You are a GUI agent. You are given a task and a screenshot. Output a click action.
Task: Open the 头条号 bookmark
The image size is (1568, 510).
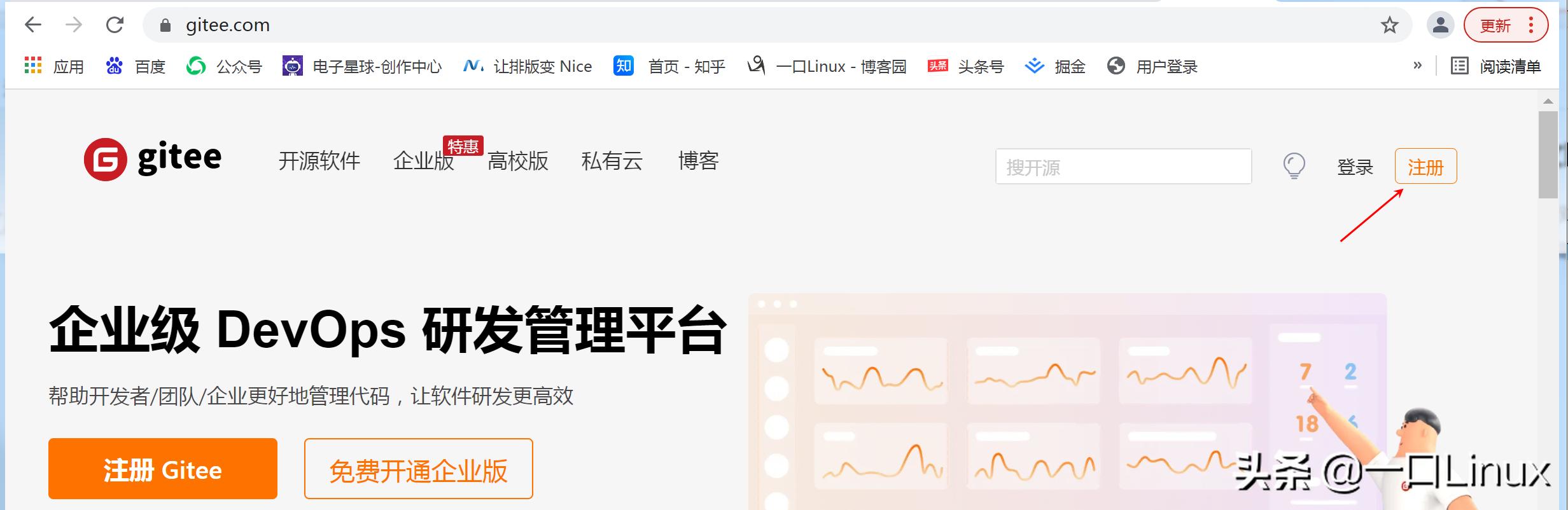[x=966, y=66]
